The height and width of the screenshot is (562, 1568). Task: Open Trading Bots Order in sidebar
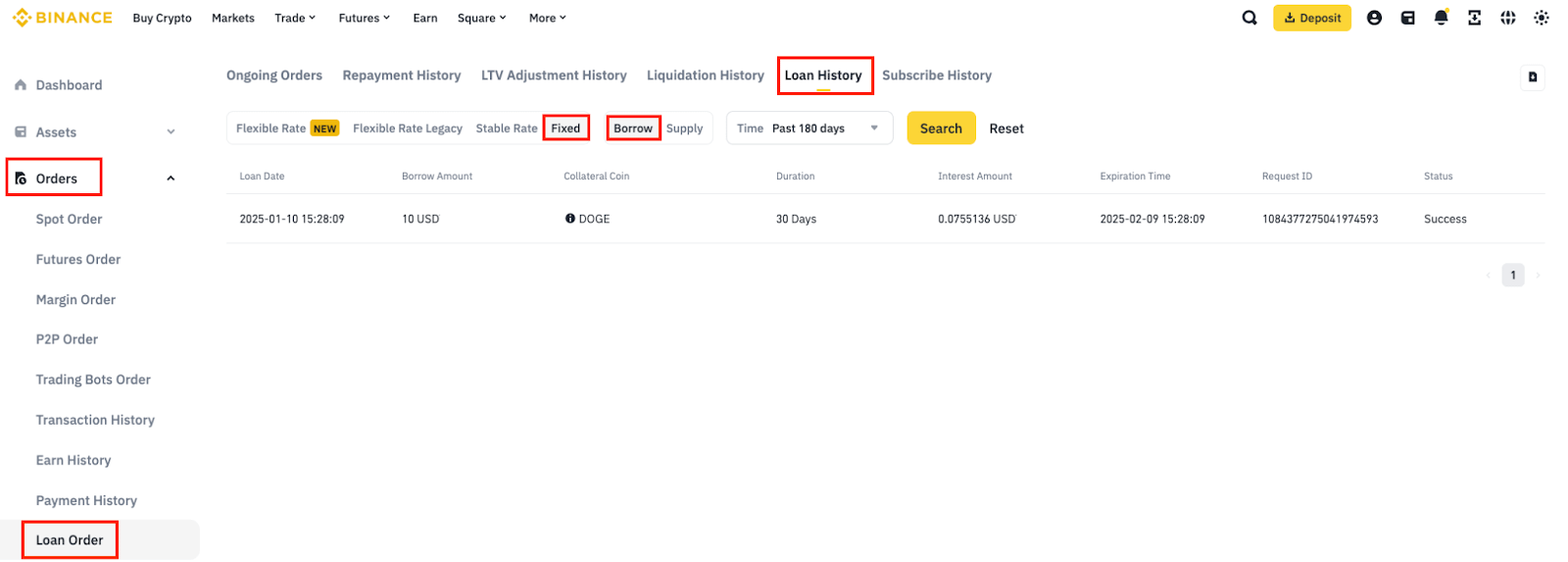point(93,380)
